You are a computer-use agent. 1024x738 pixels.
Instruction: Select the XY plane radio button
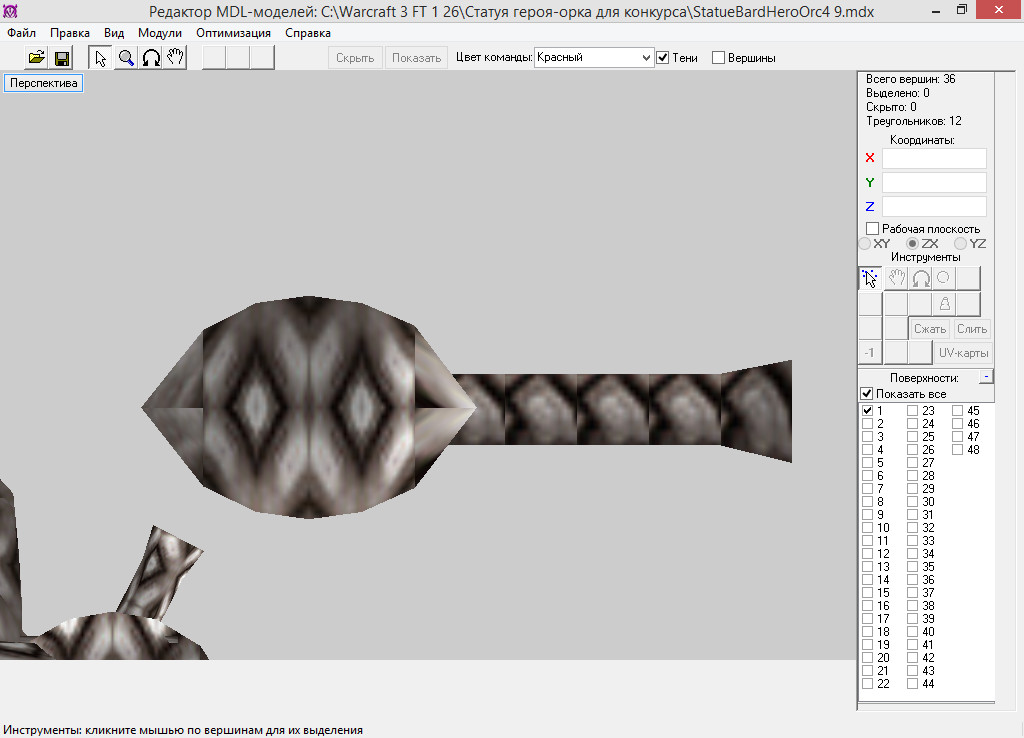865,244
